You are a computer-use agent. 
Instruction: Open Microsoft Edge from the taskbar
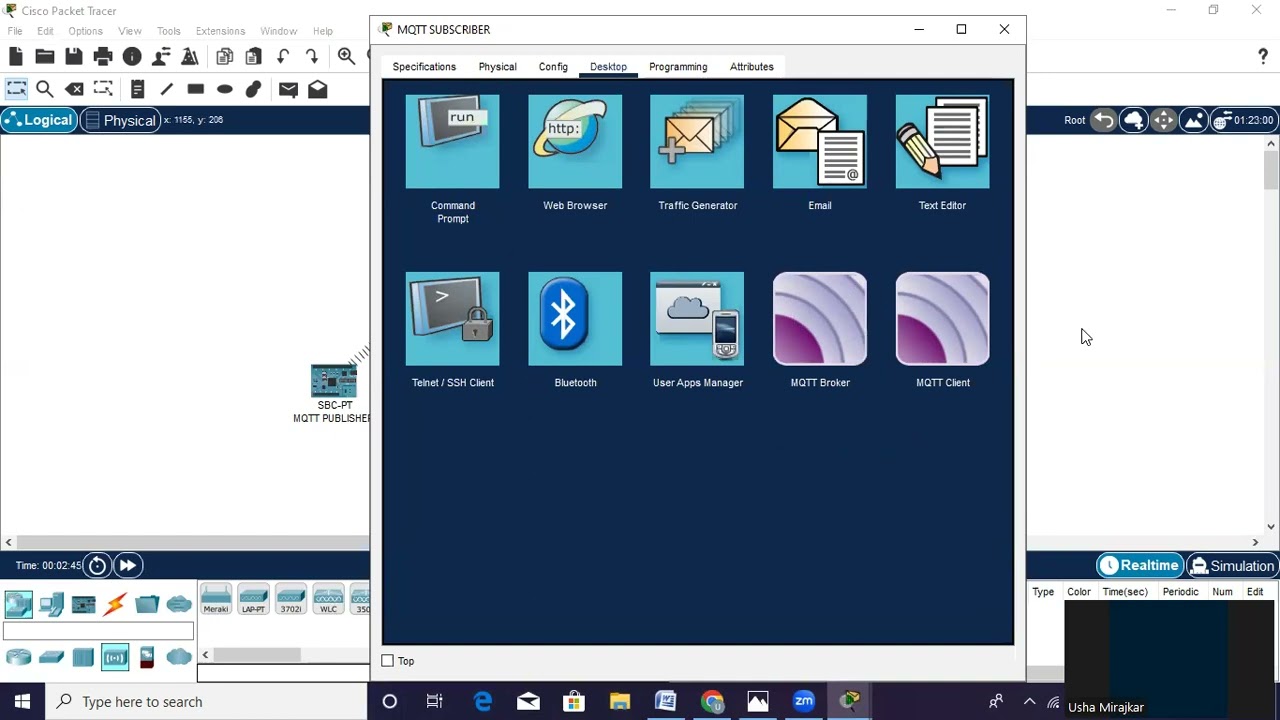coord(483,702)
